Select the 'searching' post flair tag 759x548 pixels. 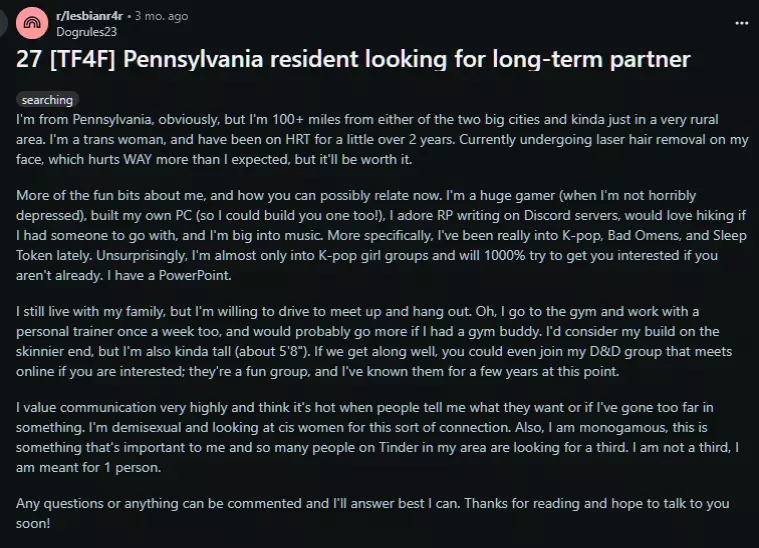pyautogui.click(x=47, y=100)
